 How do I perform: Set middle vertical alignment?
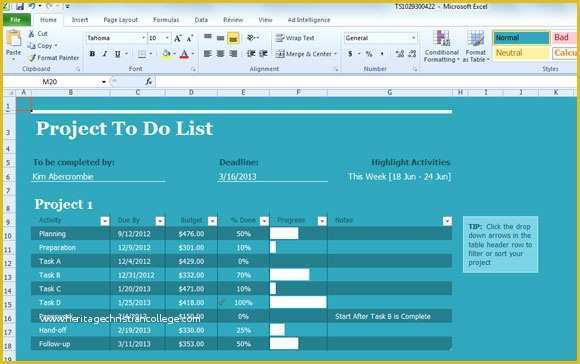click(x=220, y=38)
